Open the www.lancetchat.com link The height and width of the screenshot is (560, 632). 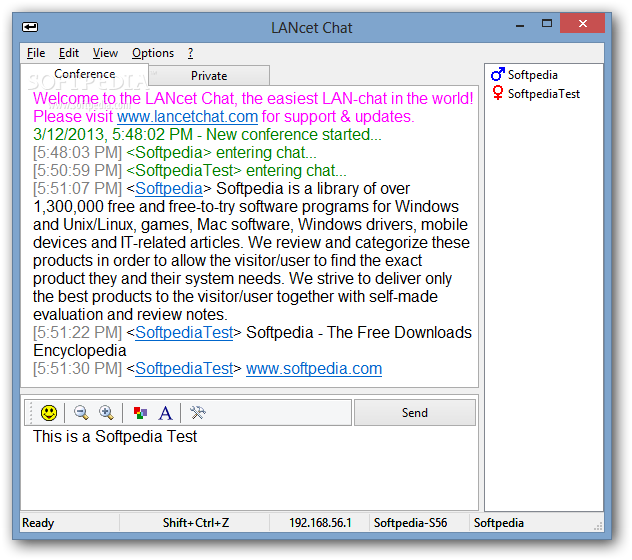(x=187, y=117)
